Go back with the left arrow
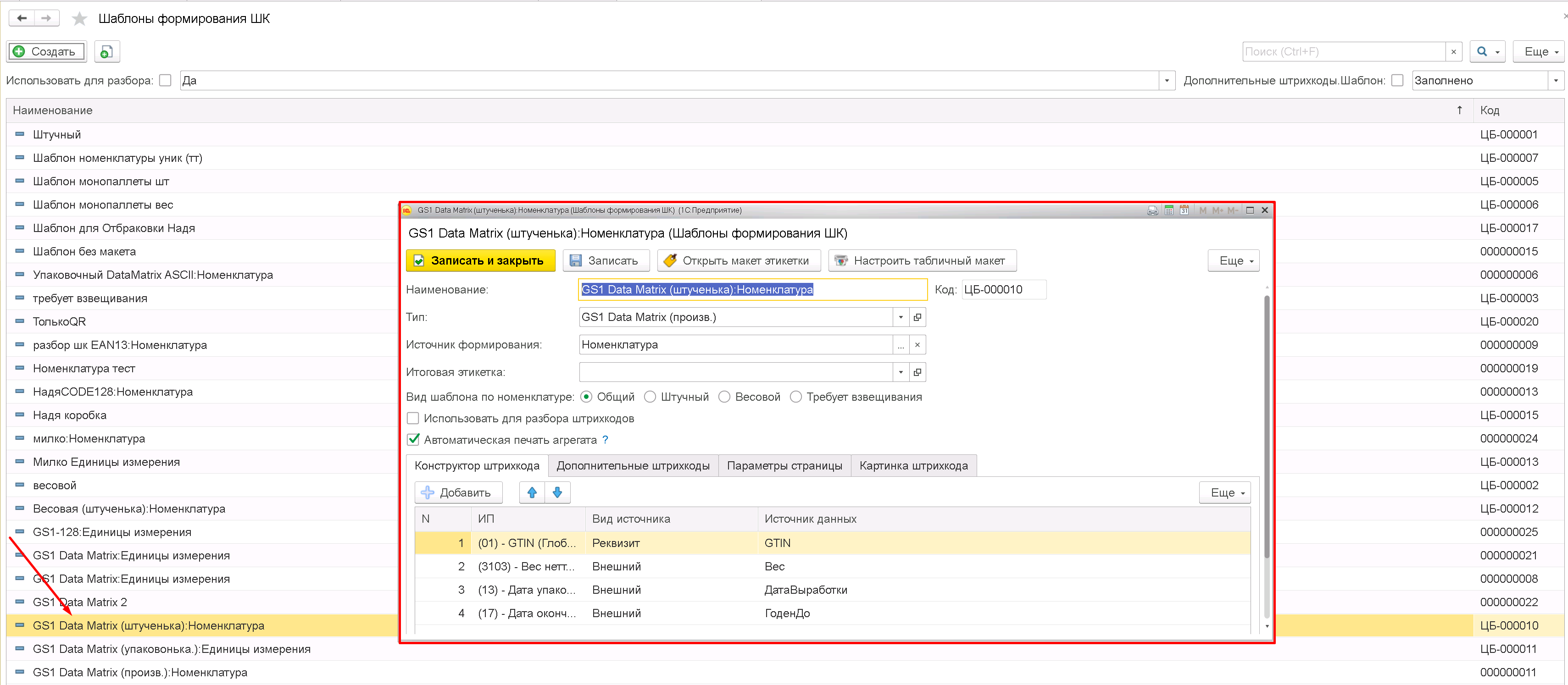The height and width of the screenshot is (685, 1568). pos(22,18)
